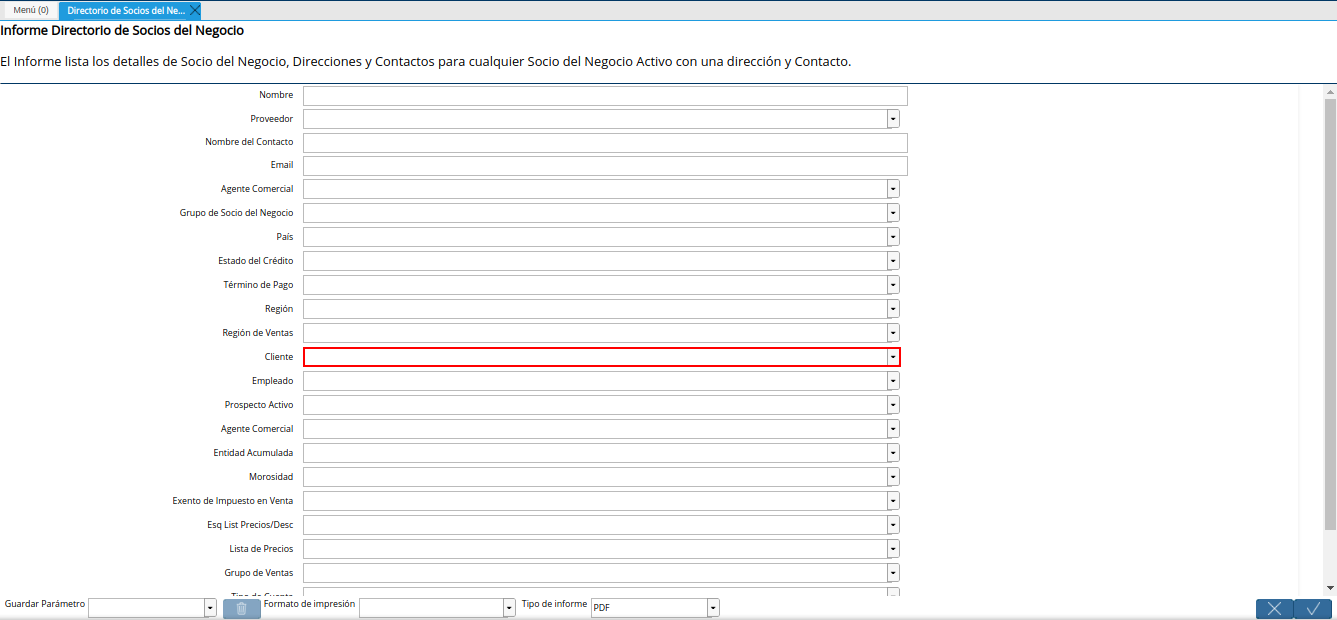Screen dimensions: 1337x620
Task: Click the Informe Directorio de Socios heading
Action: pyautogui.click(x=122, y=31)
